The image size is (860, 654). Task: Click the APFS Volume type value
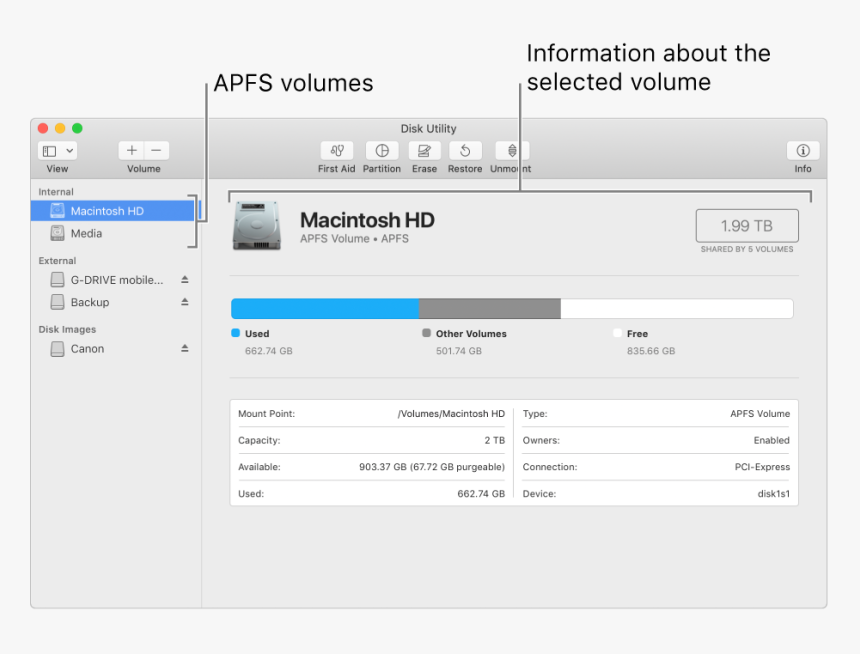pos(760,414)
